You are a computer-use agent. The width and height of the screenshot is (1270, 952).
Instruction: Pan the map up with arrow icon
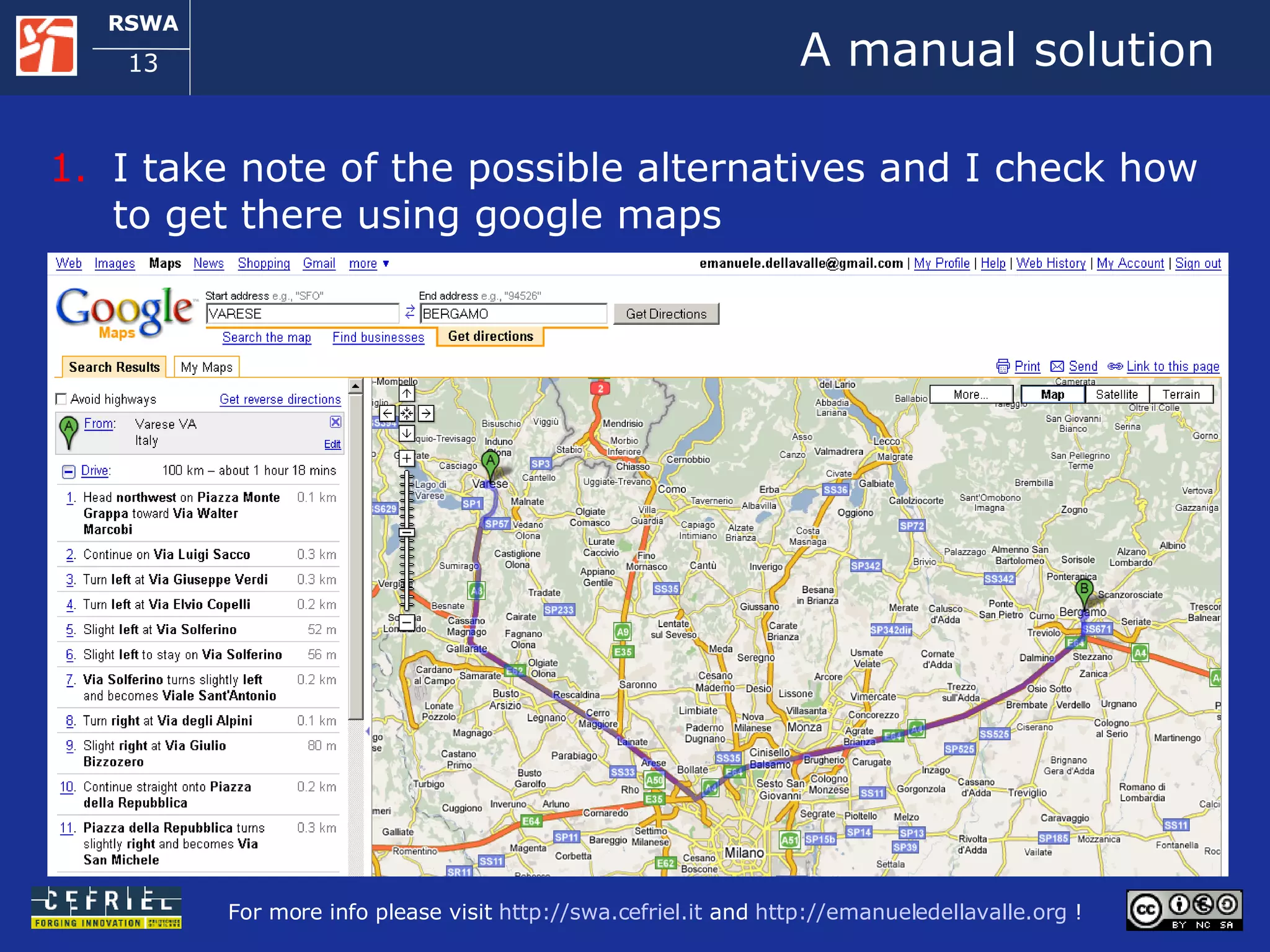pyautogui.click(x=407, y=394)
